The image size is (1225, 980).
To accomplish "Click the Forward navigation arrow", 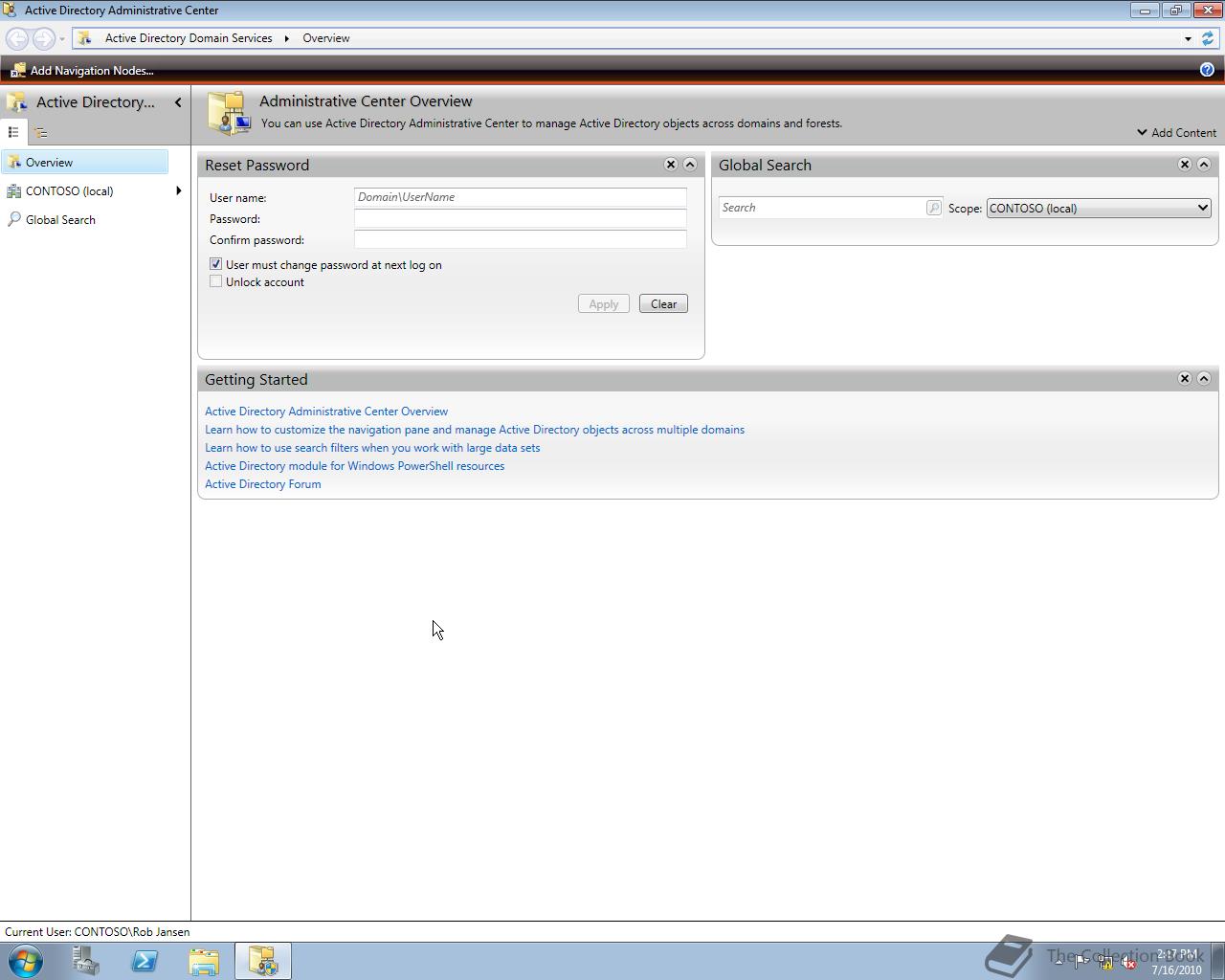I will [x=44, y=38].
